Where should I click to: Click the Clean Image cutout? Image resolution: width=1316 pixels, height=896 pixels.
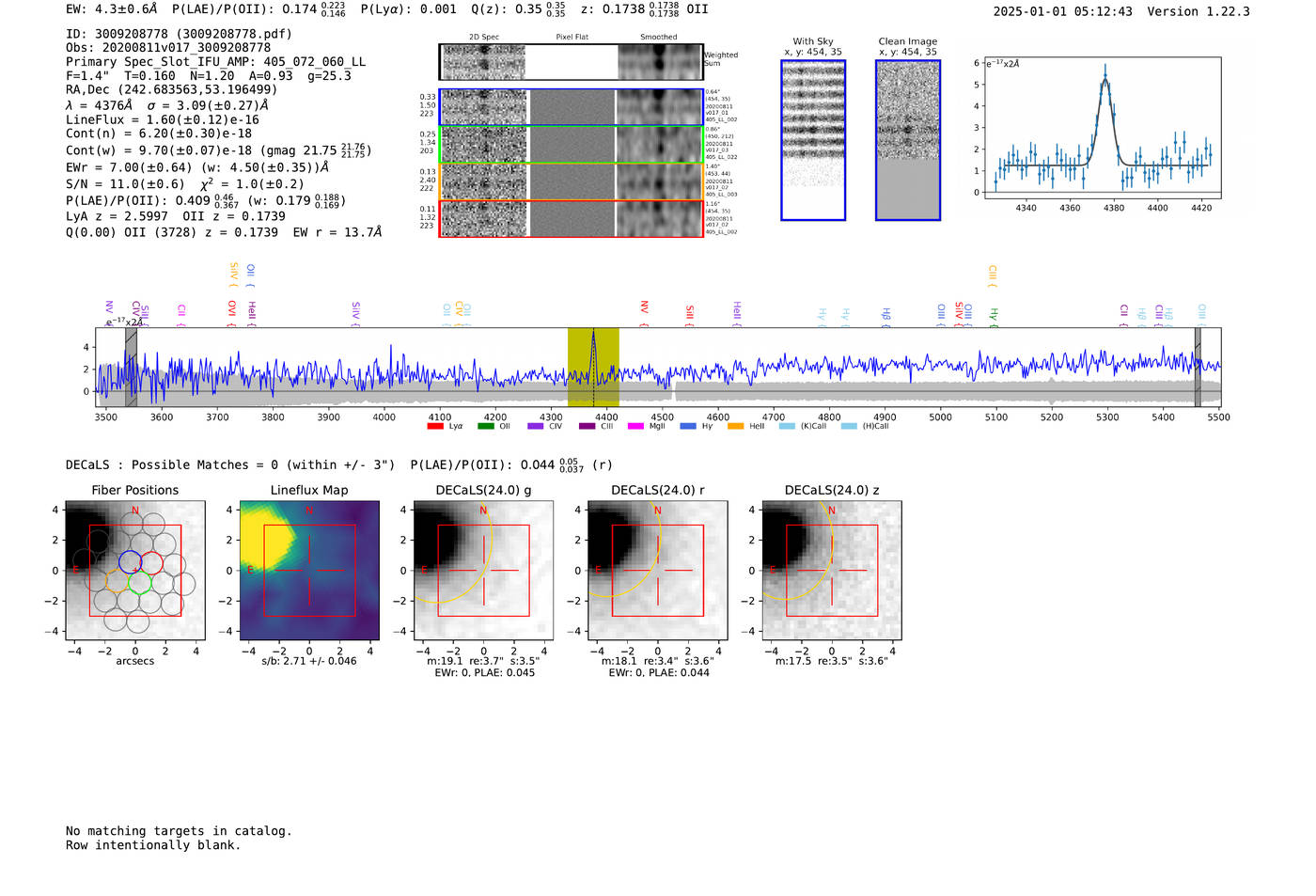pyautogui.click(x=908, y=140)
